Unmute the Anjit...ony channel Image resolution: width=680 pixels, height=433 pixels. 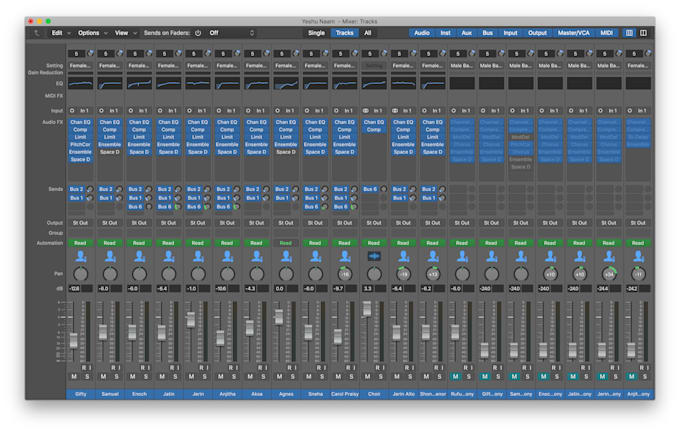point(631,377)
